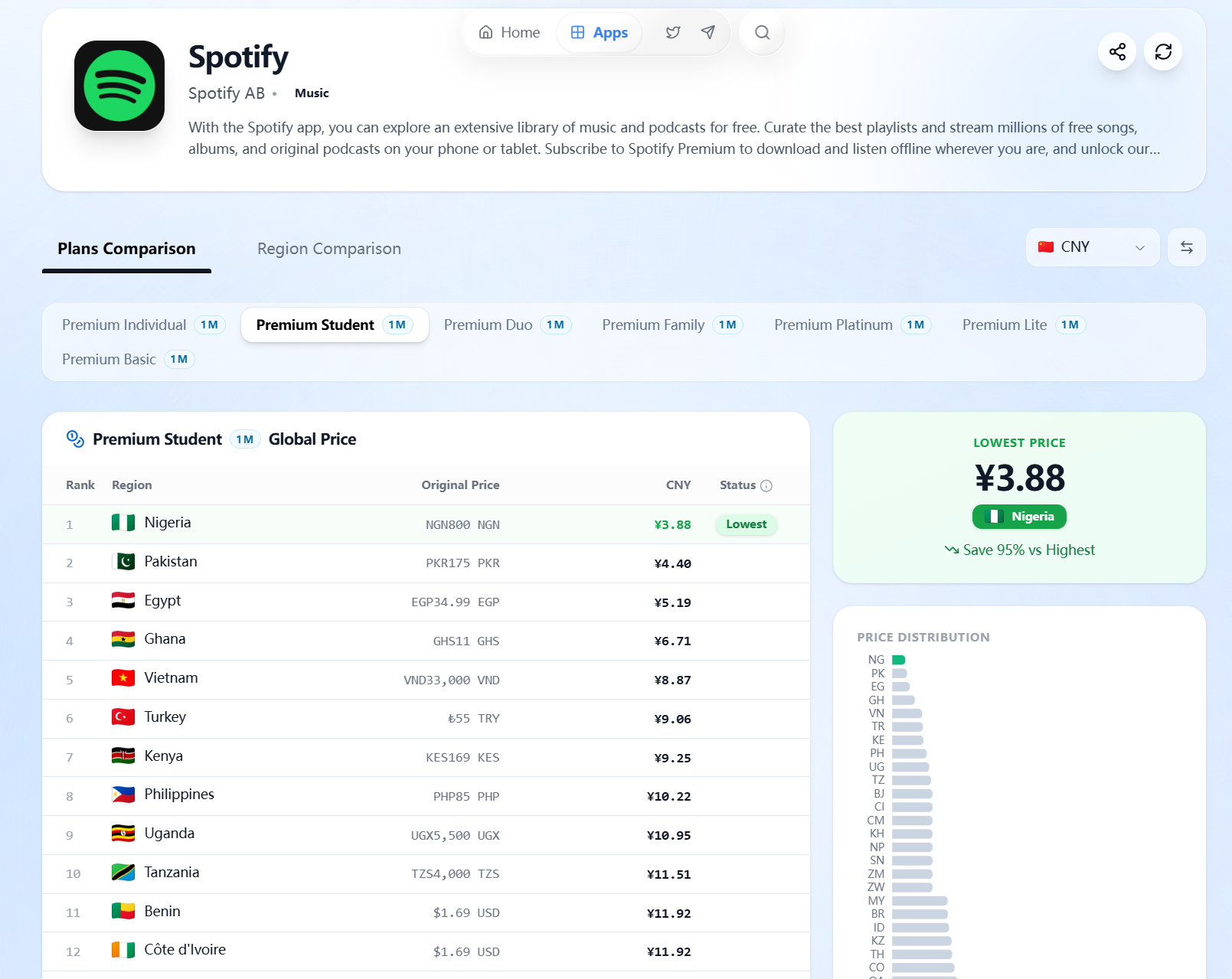Click the Egypt flag icon
The width and height of the screenshot is (1232, 979).
pyautogui.click(x=123, y=601)
